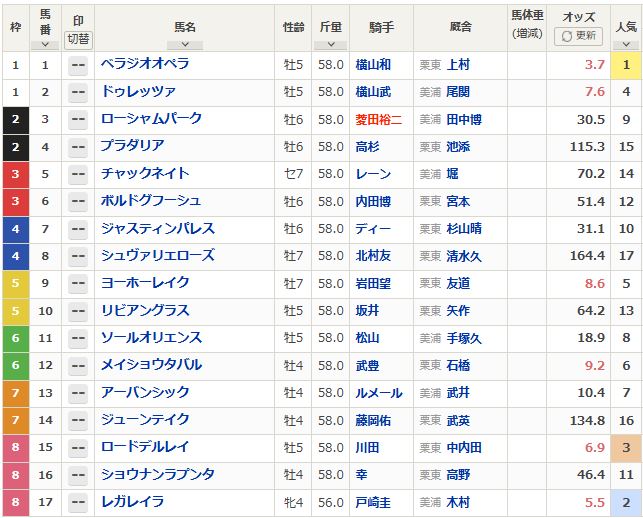Toggle the mark selector for ベラジオオペラ

point(78,65)
